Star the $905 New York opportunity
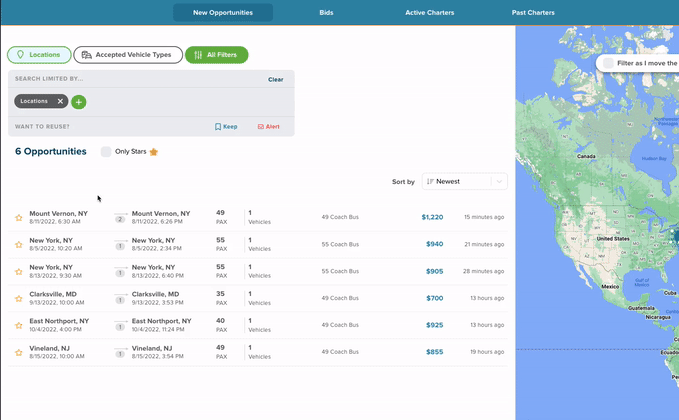The height and width of the screenshot is (420, 679). pos(19,271)
